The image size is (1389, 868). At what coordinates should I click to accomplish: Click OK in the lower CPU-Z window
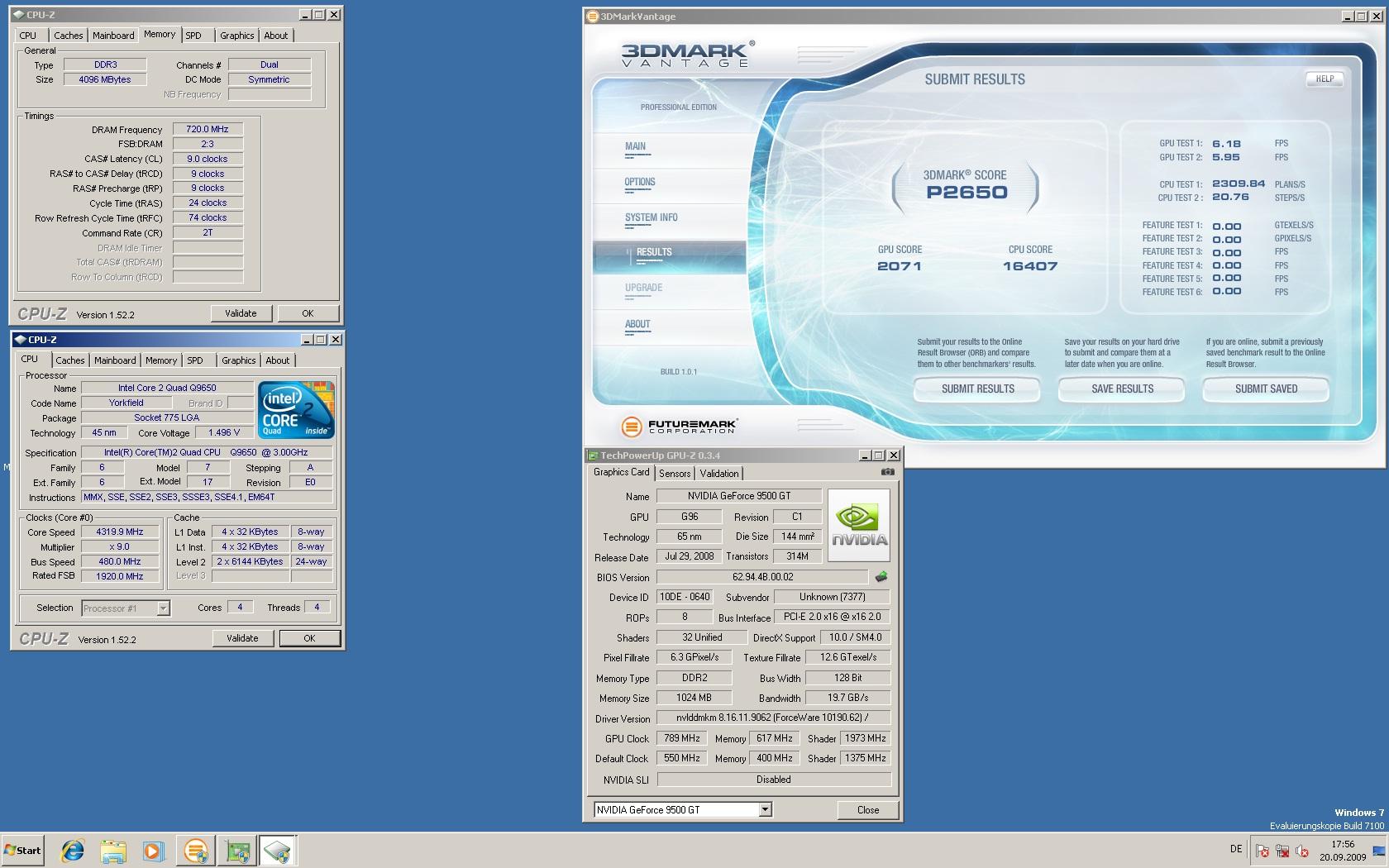click(x=309, y=638)
